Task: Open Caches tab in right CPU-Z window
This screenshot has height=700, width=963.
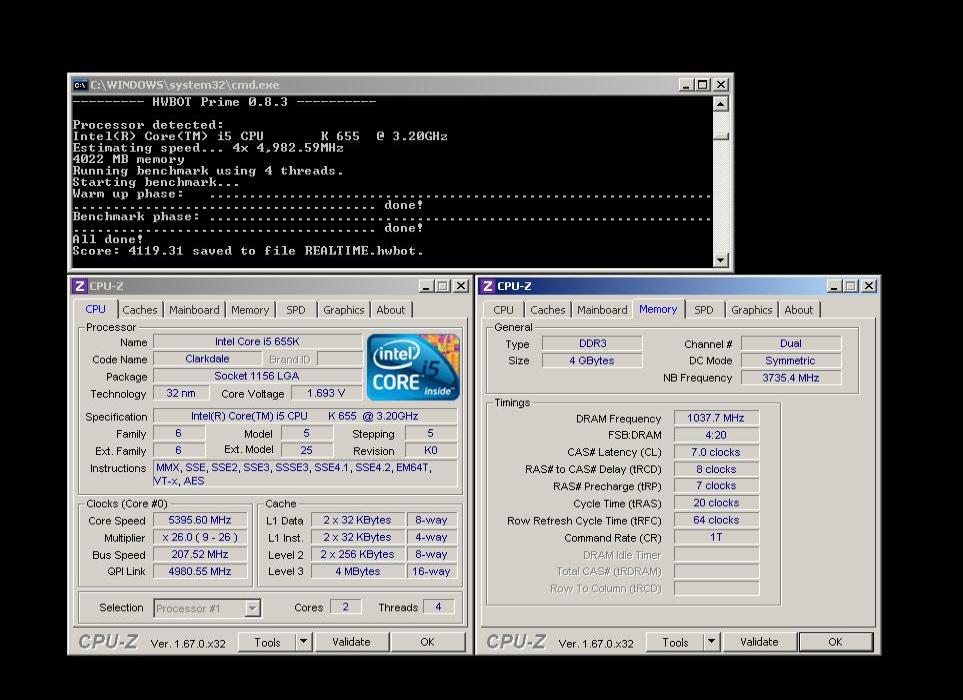Action: point(547,310)
